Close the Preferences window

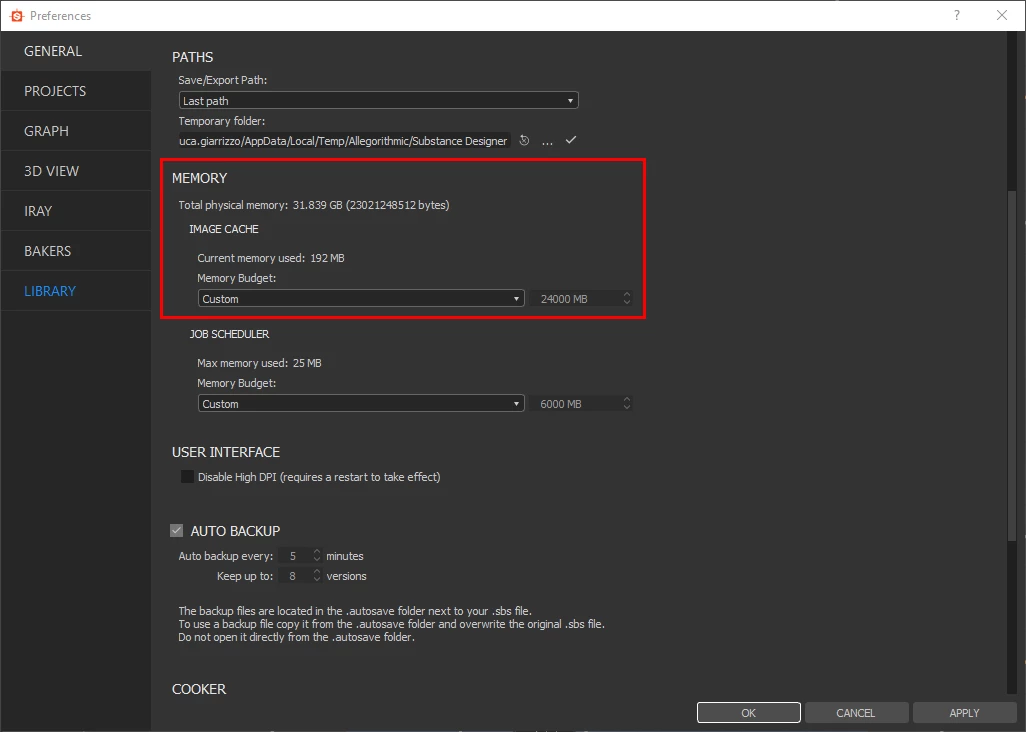(x=1002, y=15)
